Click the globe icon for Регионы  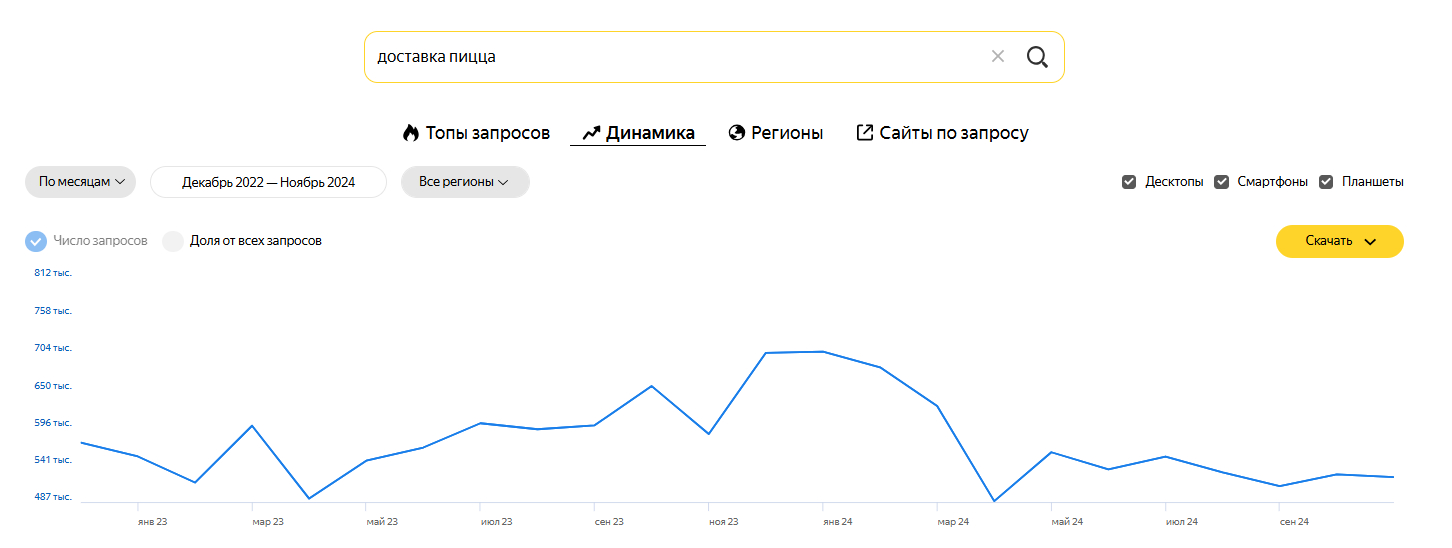737,133
